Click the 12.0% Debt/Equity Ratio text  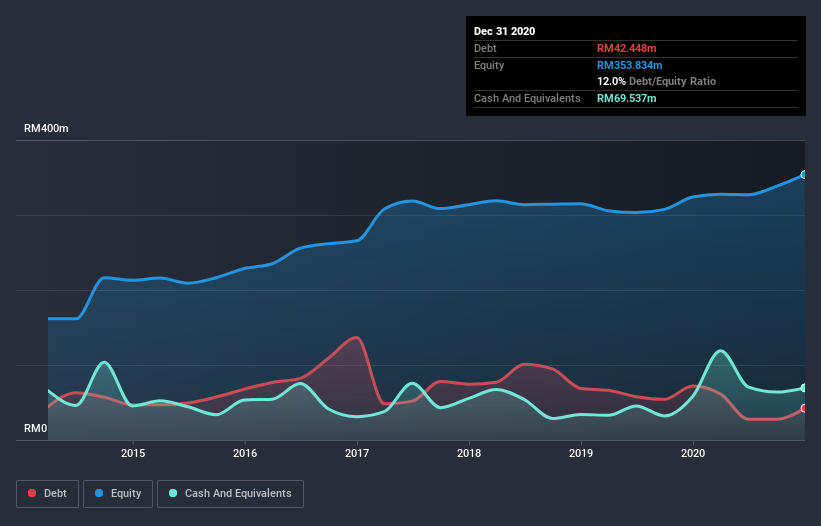tap(656, 82)
